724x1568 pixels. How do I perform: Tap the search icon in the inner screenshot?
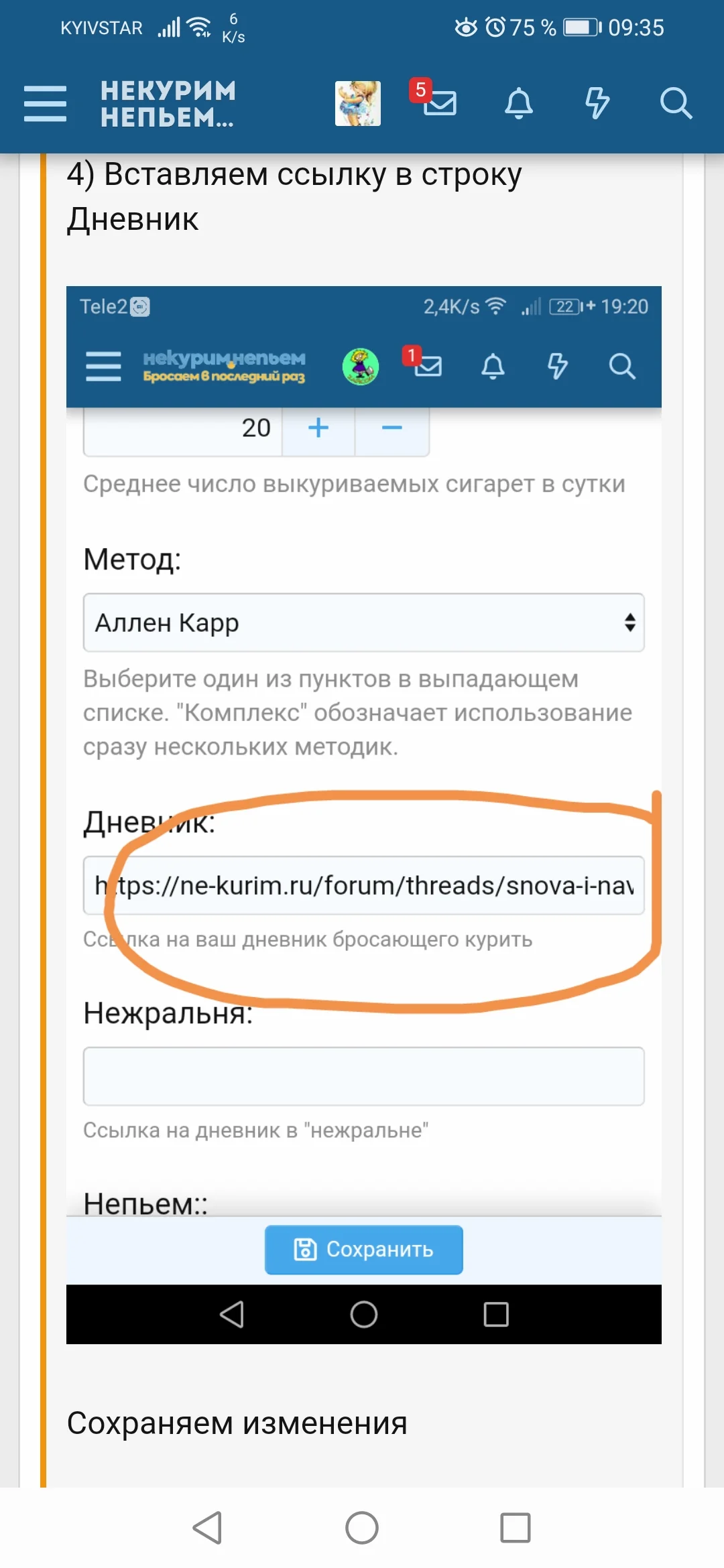(x=622, y=367)
